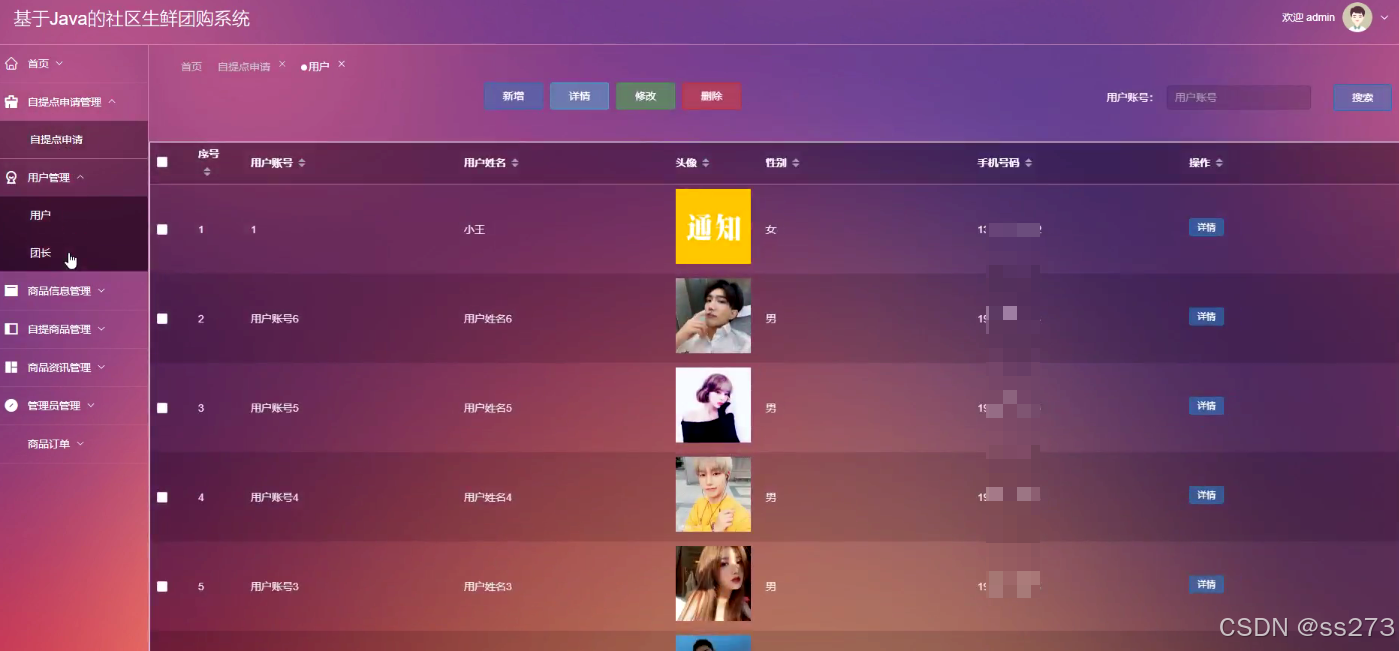Open 详情 for 用户账号6 row
Screen dimensions: 1399x651
click(x=1206, y=317)
